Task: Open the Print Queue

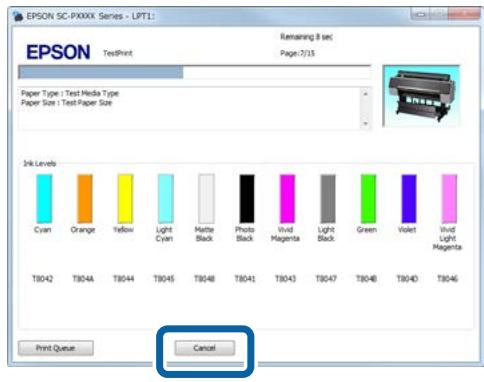Action: 56,348
